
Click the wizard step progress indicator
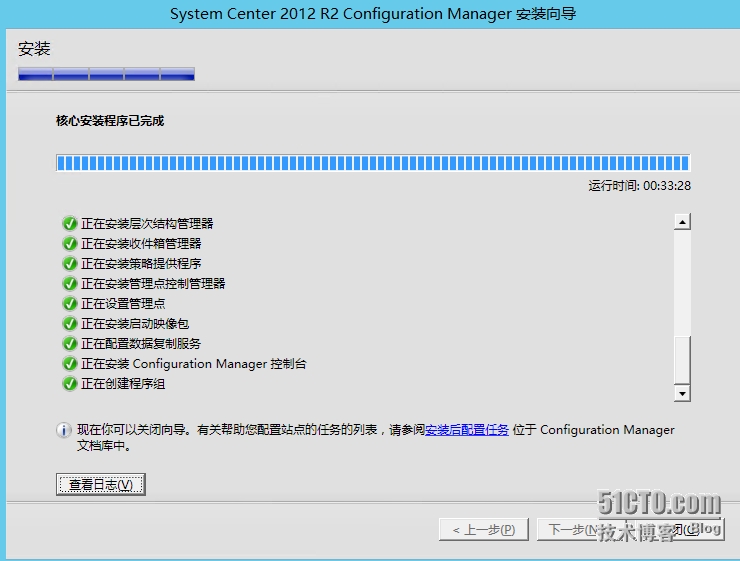coord(106,74)
